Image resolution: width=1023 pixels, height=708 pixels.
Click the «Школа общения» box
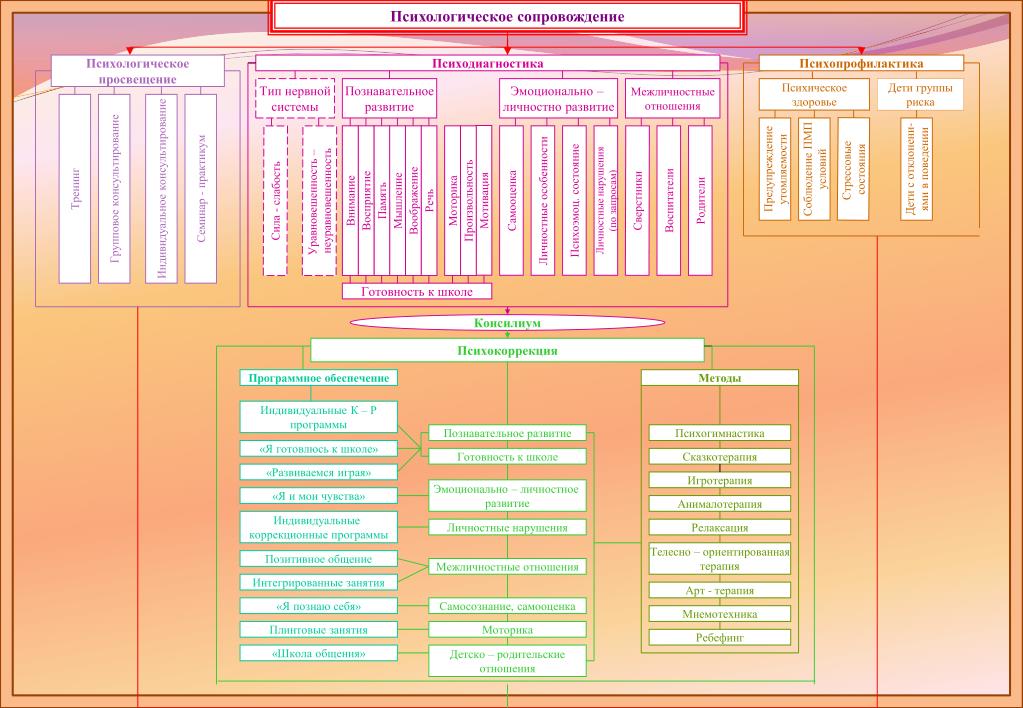(318, 653)
